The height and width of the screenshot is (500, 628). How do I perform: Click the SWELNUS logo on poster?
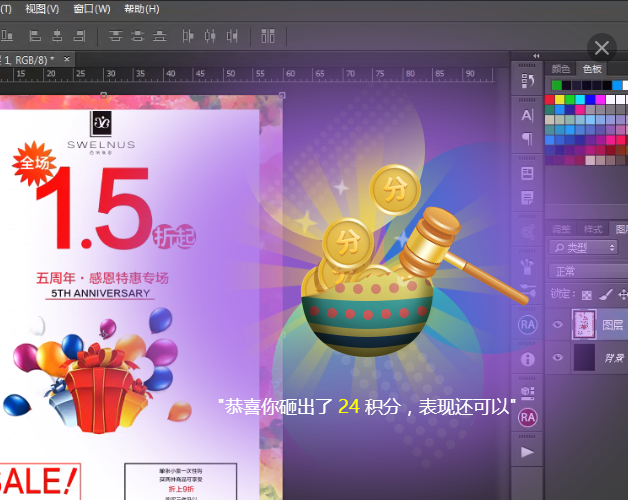[x=101, y=133]
